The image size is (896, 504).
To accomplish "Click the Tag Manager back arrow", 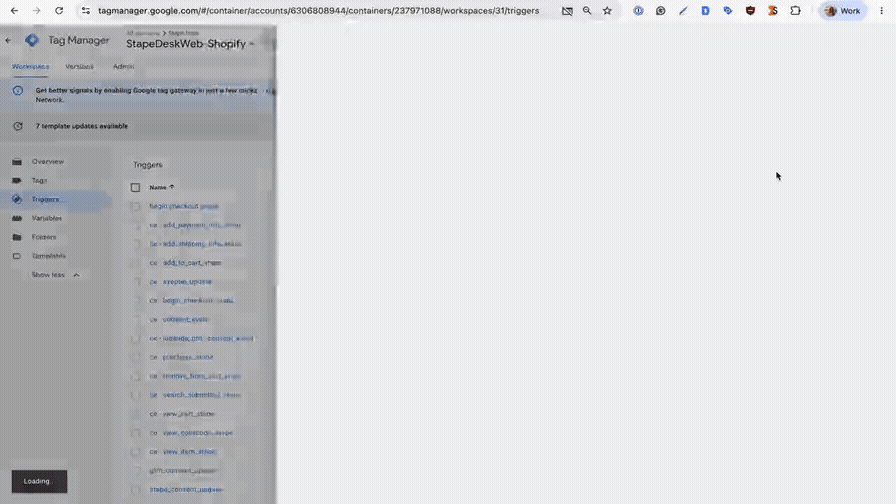I will pos(8,41).
